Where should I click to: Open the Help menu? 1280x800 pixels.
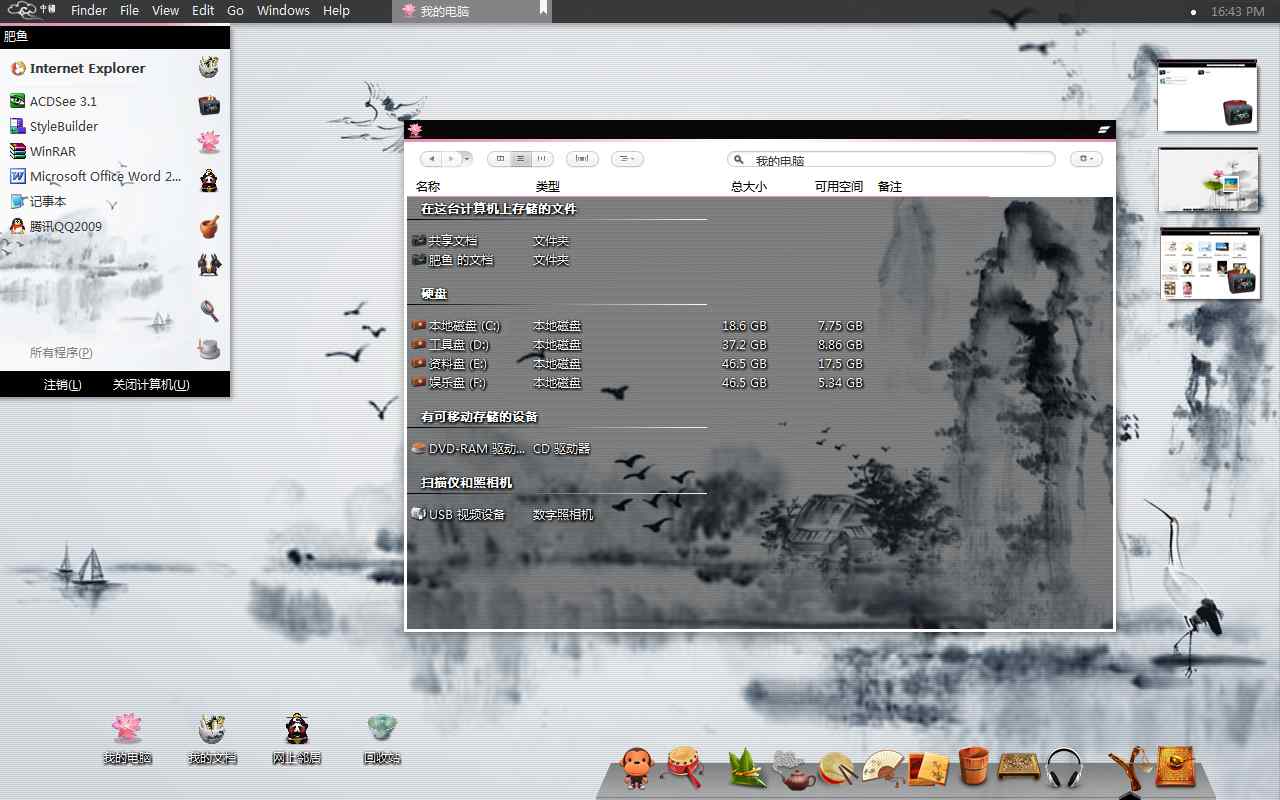pos(336,10)
